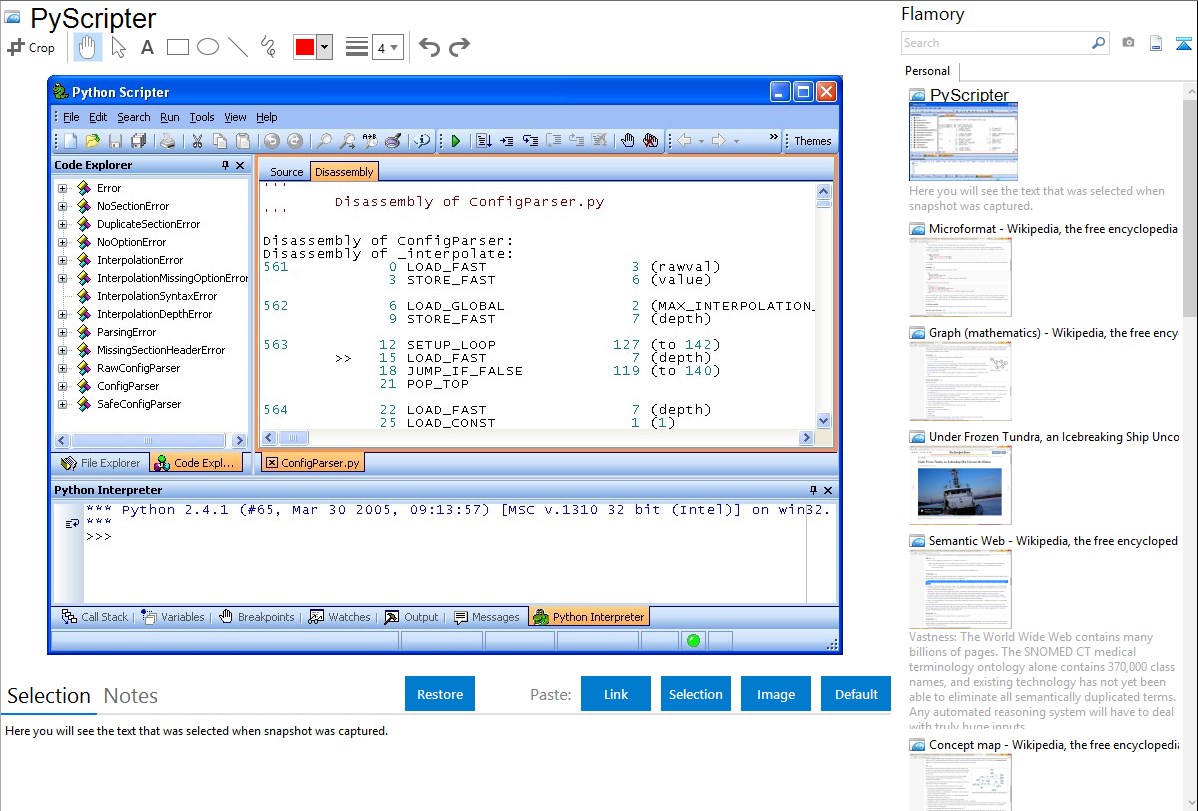Click the Save All icon
Screen dimensions: 1198x811
[138, 141]
